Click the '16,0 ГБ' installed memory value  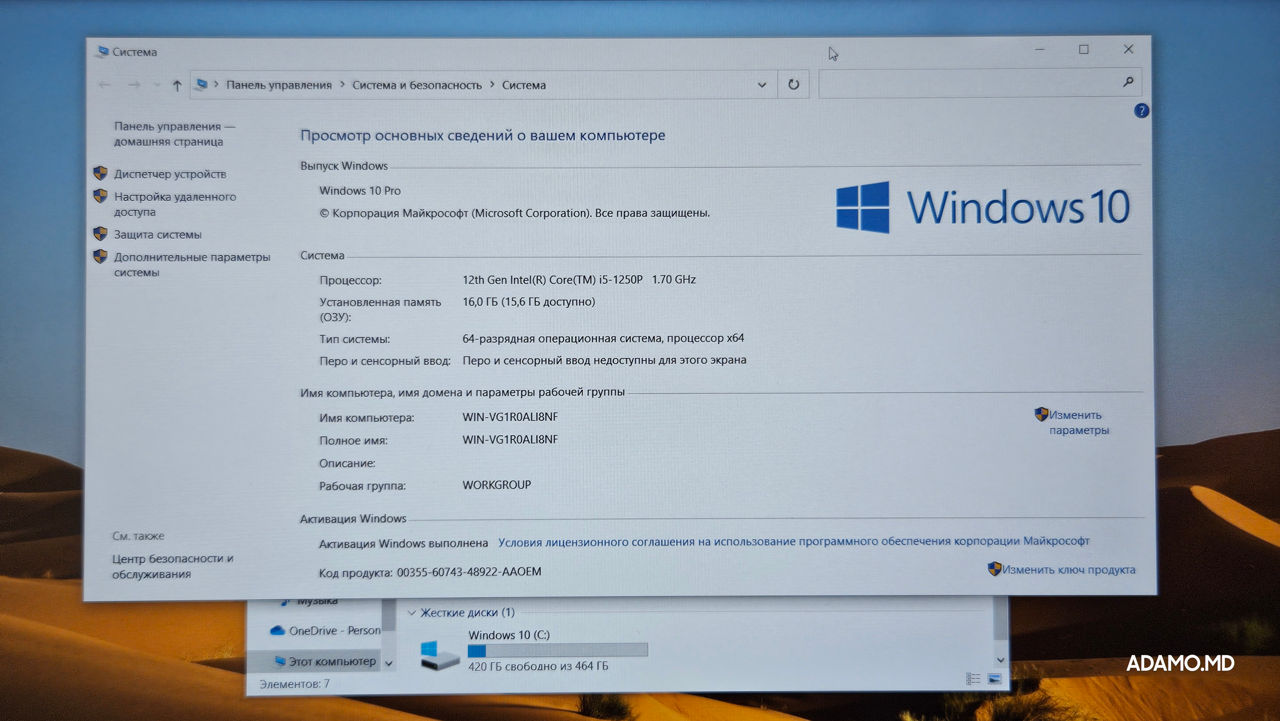pos(529,301)
